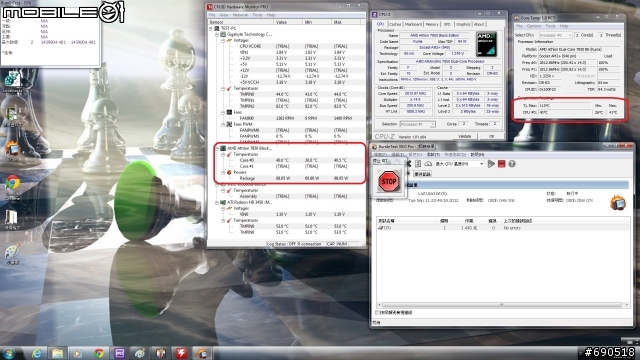
Task: Open HWMonitor Network menu
Action: [x=240, y=15]
